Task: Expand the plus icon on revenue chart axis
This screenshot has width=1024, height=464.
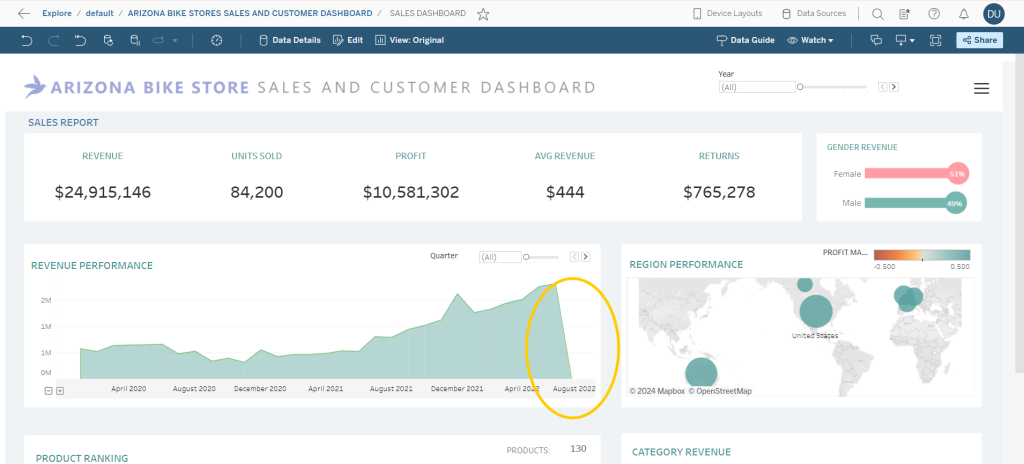Action: pos(60,390)
